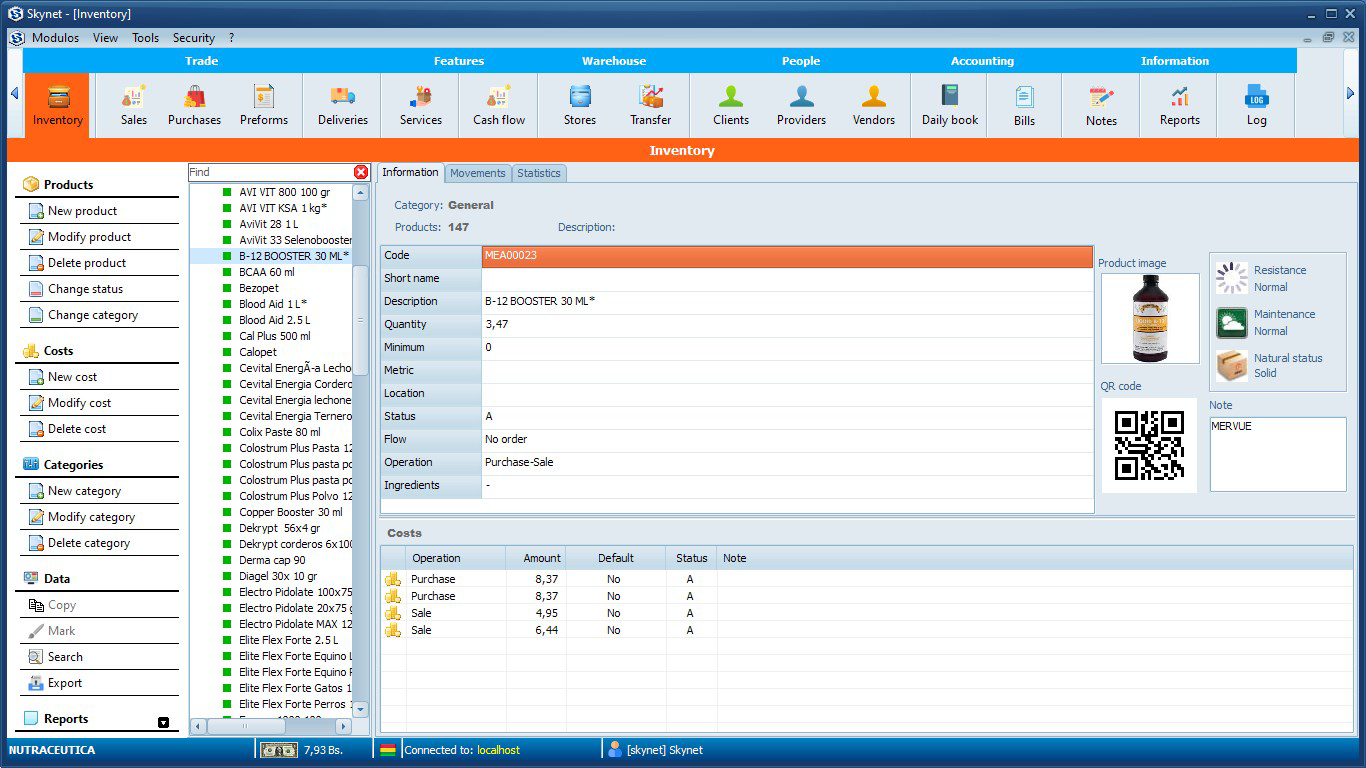This screenshot has width=1366, height=768.
Task: Open the Deliveries module
Action: pyautogui.click(x=342, y=104)
